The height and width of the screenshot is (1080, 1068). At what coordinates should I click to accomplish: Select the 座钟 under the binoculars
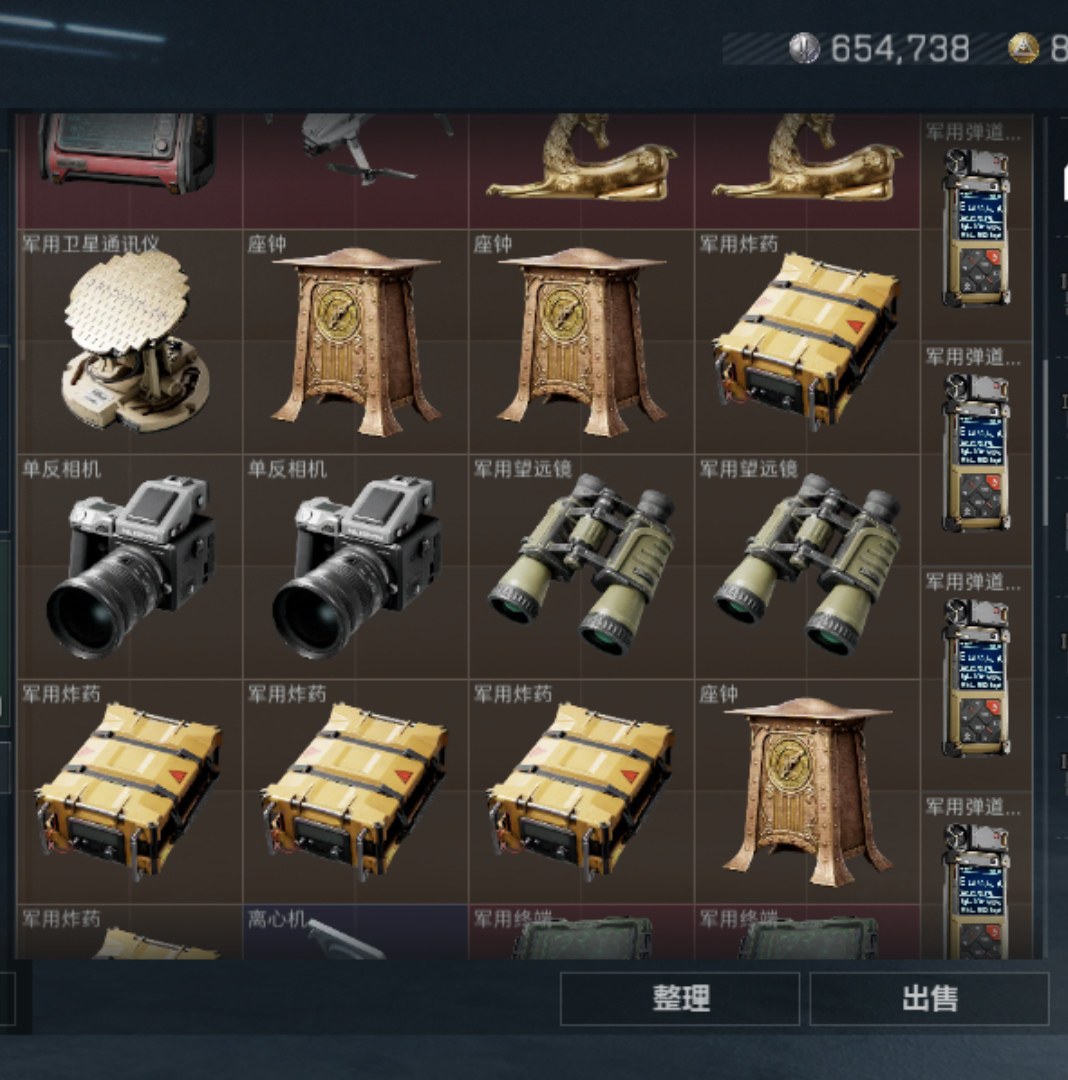(808, 791)
